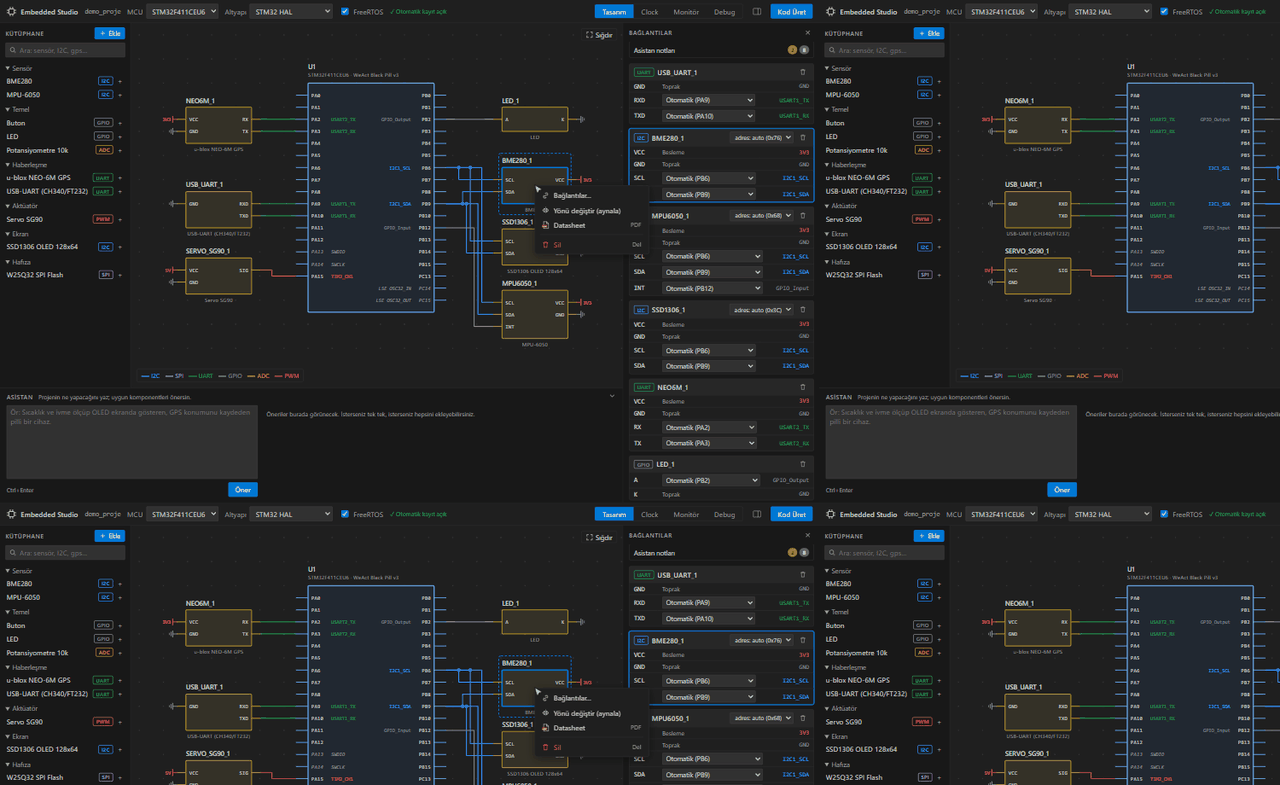Image resolution: width=1280 pixels, height=785 pixels.
Task: Click the I2C legend color line, upper-left canvas
Action: [x=144, y=376]
